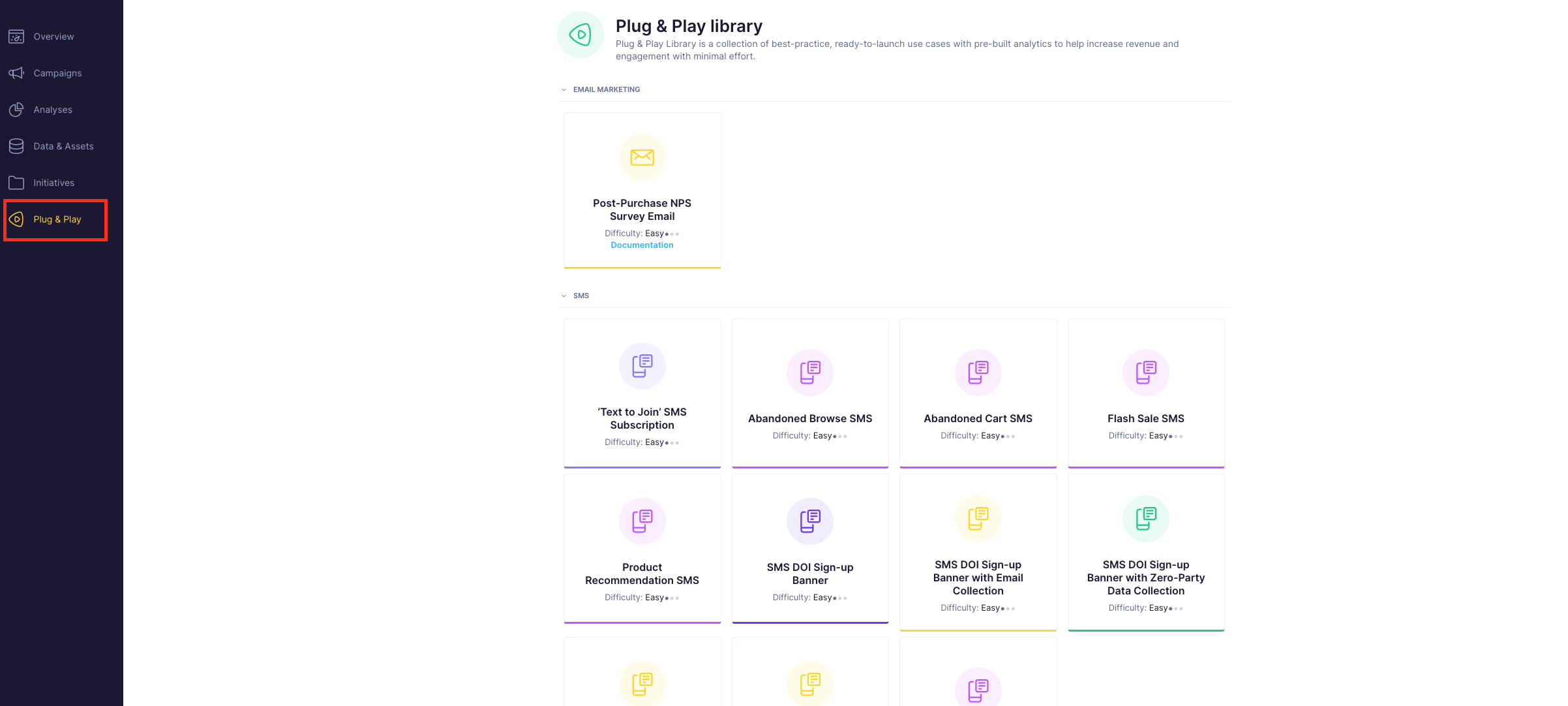Choose SMS DOI Banner with Zero-Party Data

(1145, 577)
